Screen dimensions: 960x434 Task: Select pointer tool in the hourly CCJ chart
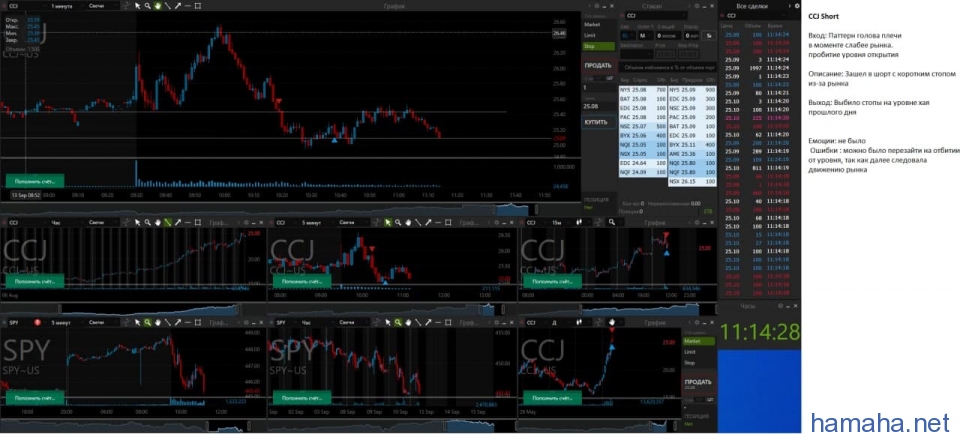click(x=137, y=222)
